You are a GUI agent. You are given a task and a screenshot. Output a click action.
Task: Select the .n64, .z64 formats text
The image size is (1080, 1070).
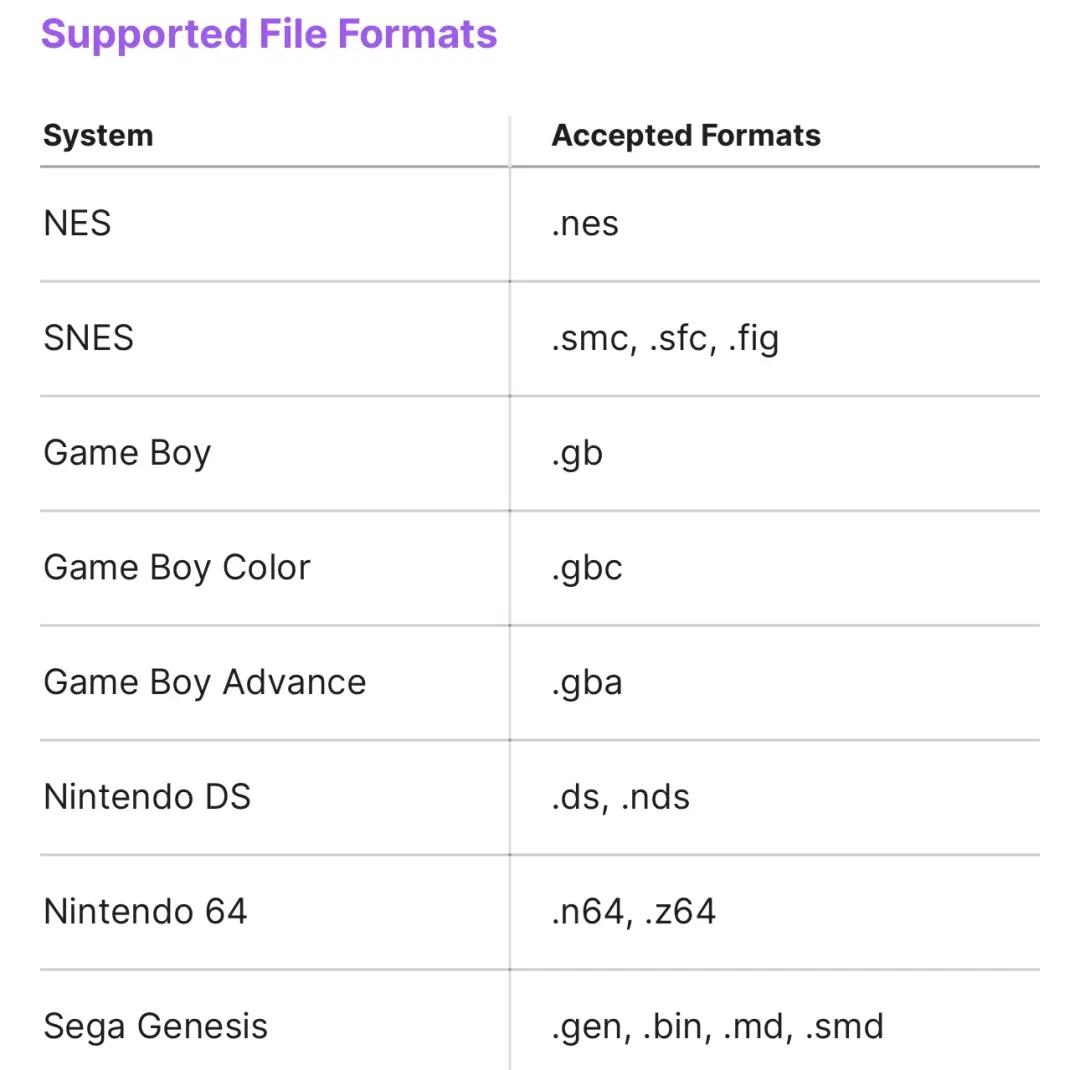[x=634, y=912]
